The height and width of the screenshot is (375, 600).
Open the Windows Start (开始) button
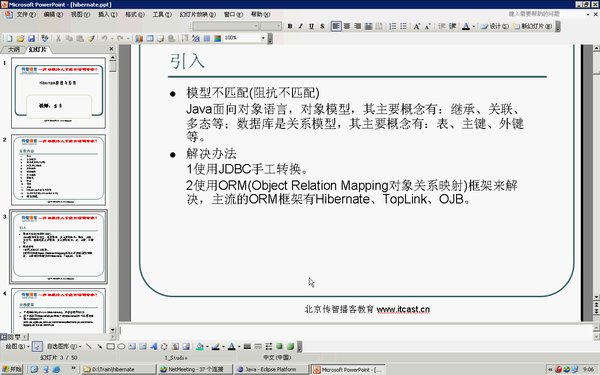point(12,369)
